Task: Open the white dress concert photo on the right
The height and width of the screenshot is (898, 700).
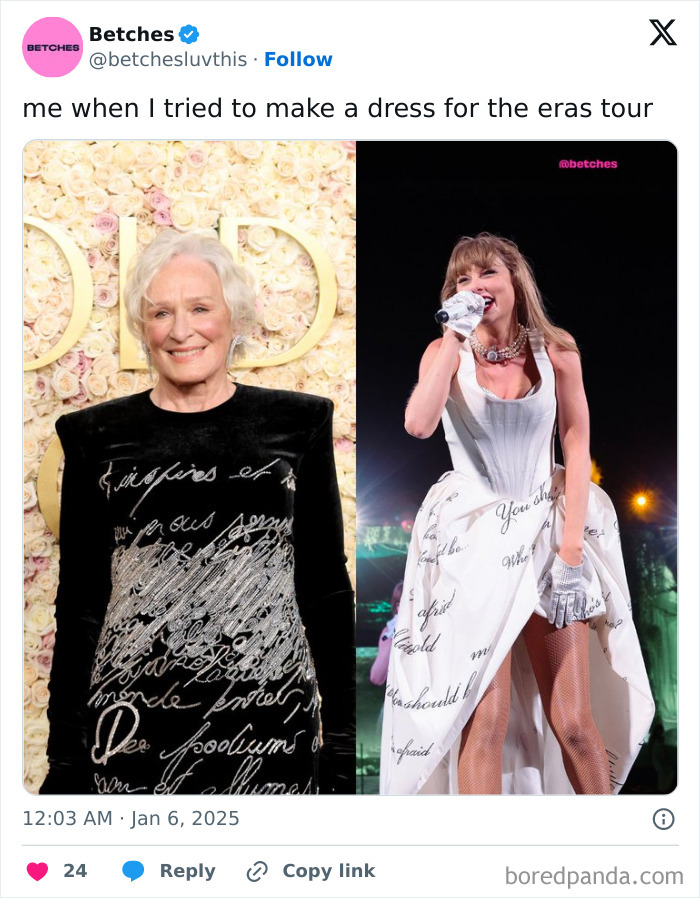Action: [517, 467]
